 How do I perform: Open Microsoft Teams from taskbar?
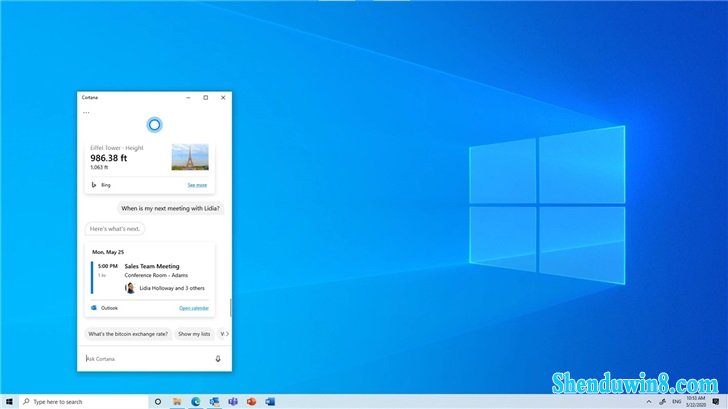pyautogui.click(x=233, y=402)
